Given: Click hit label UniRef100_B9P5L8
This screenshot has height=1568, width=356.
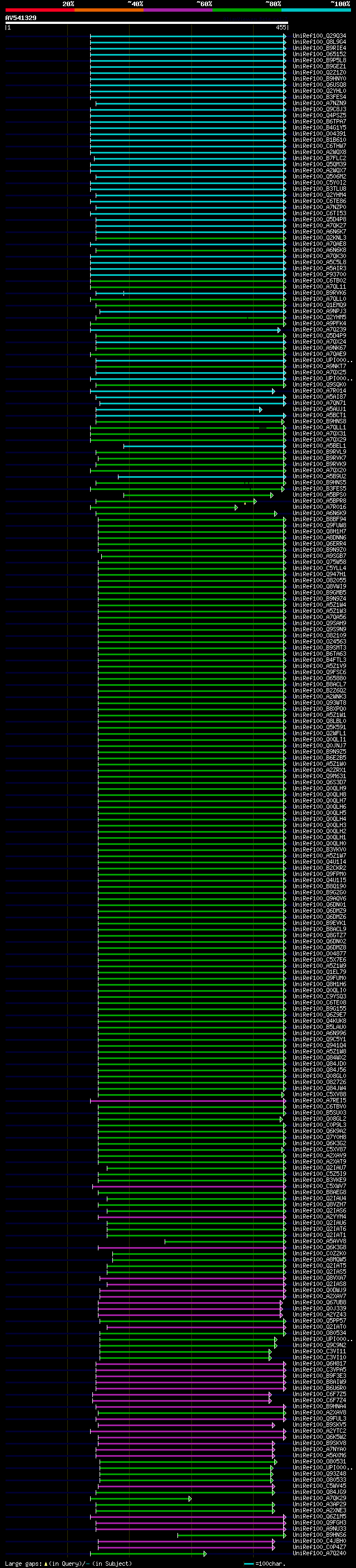Looking at the screenshot, I should (319, 60).
